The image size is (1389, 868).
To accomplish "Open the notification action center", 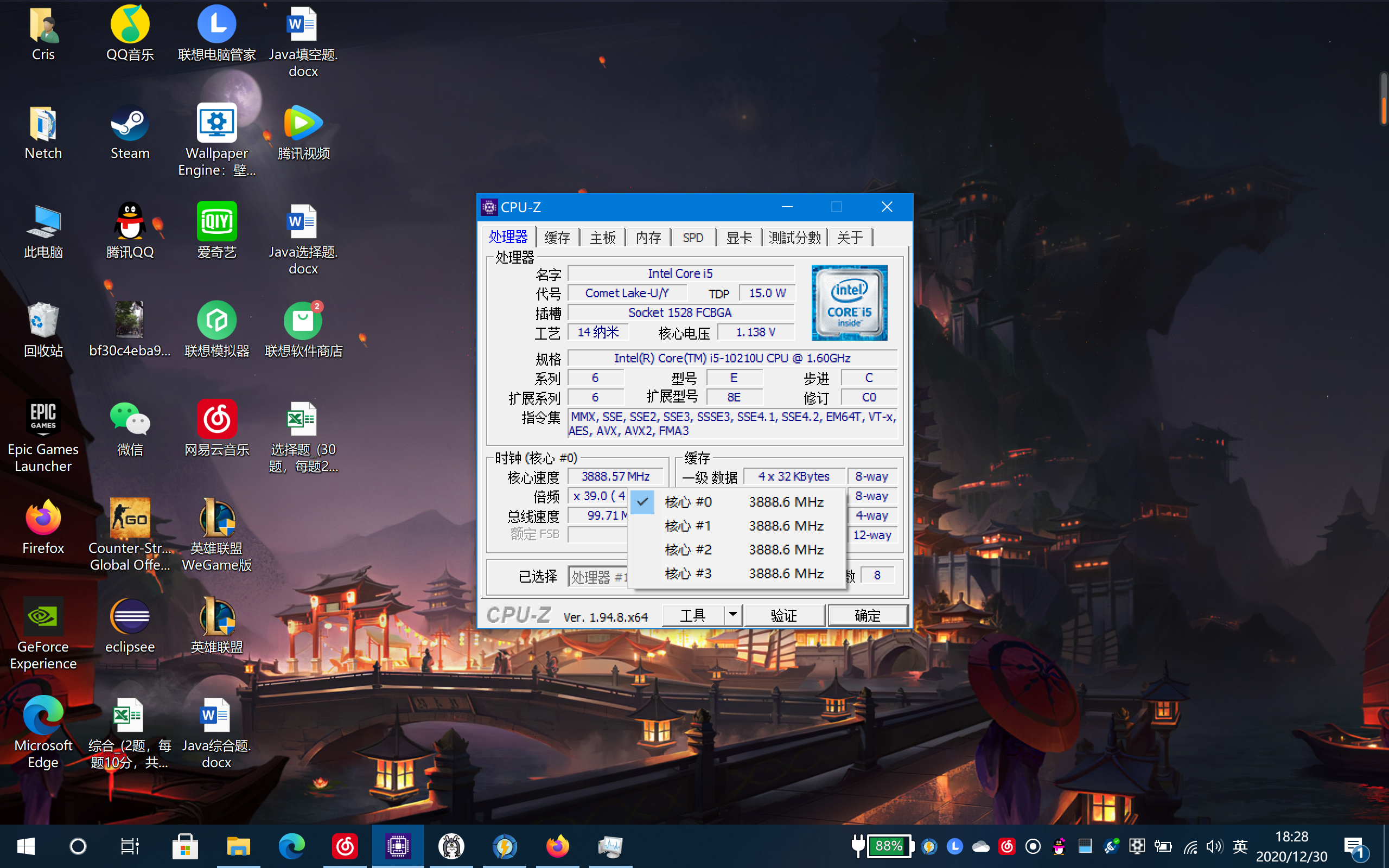I will coord(1356,847).
